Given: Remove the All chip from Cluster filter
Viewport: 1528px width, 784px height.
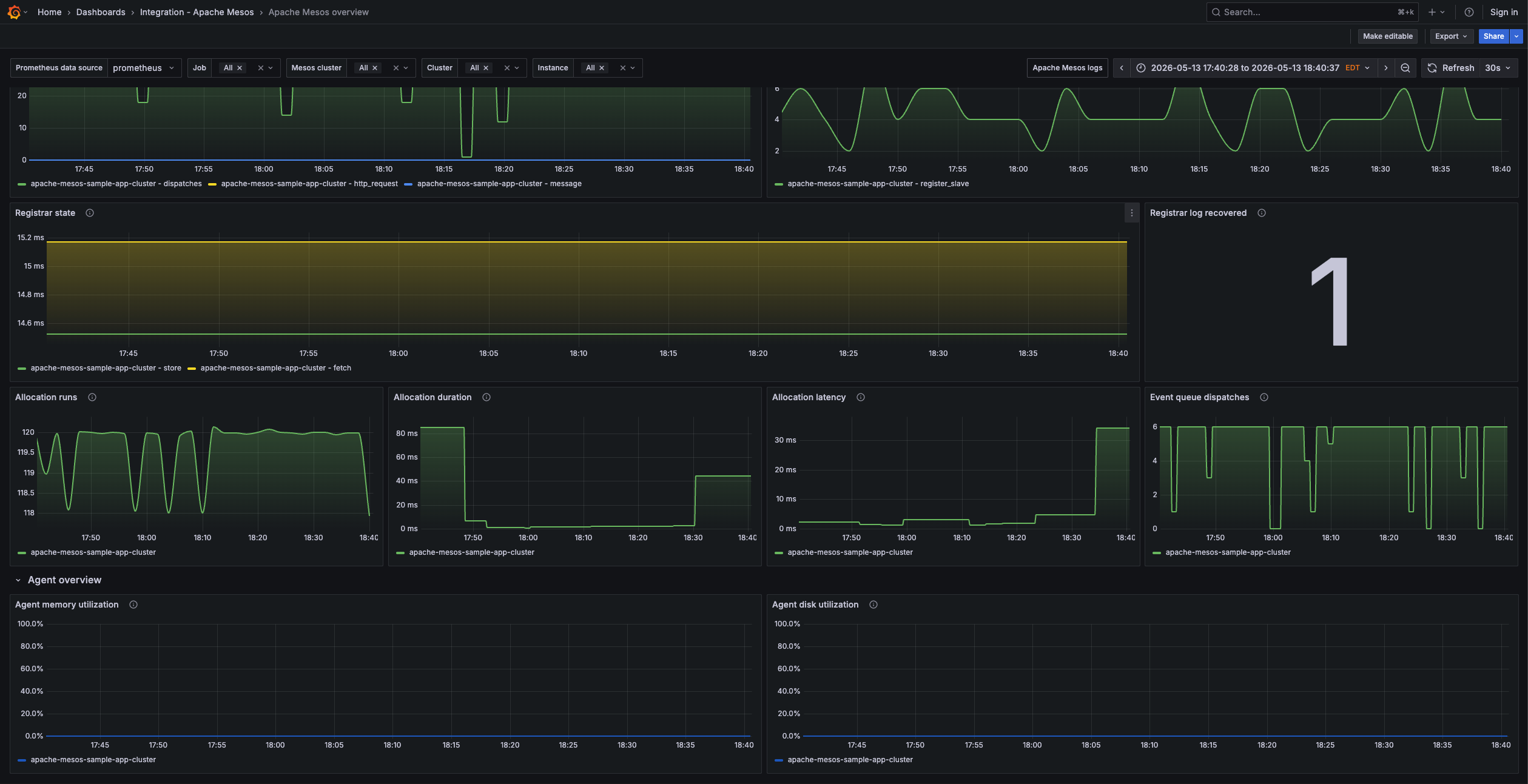Looking at the screenshot, I should coord(486,68).
